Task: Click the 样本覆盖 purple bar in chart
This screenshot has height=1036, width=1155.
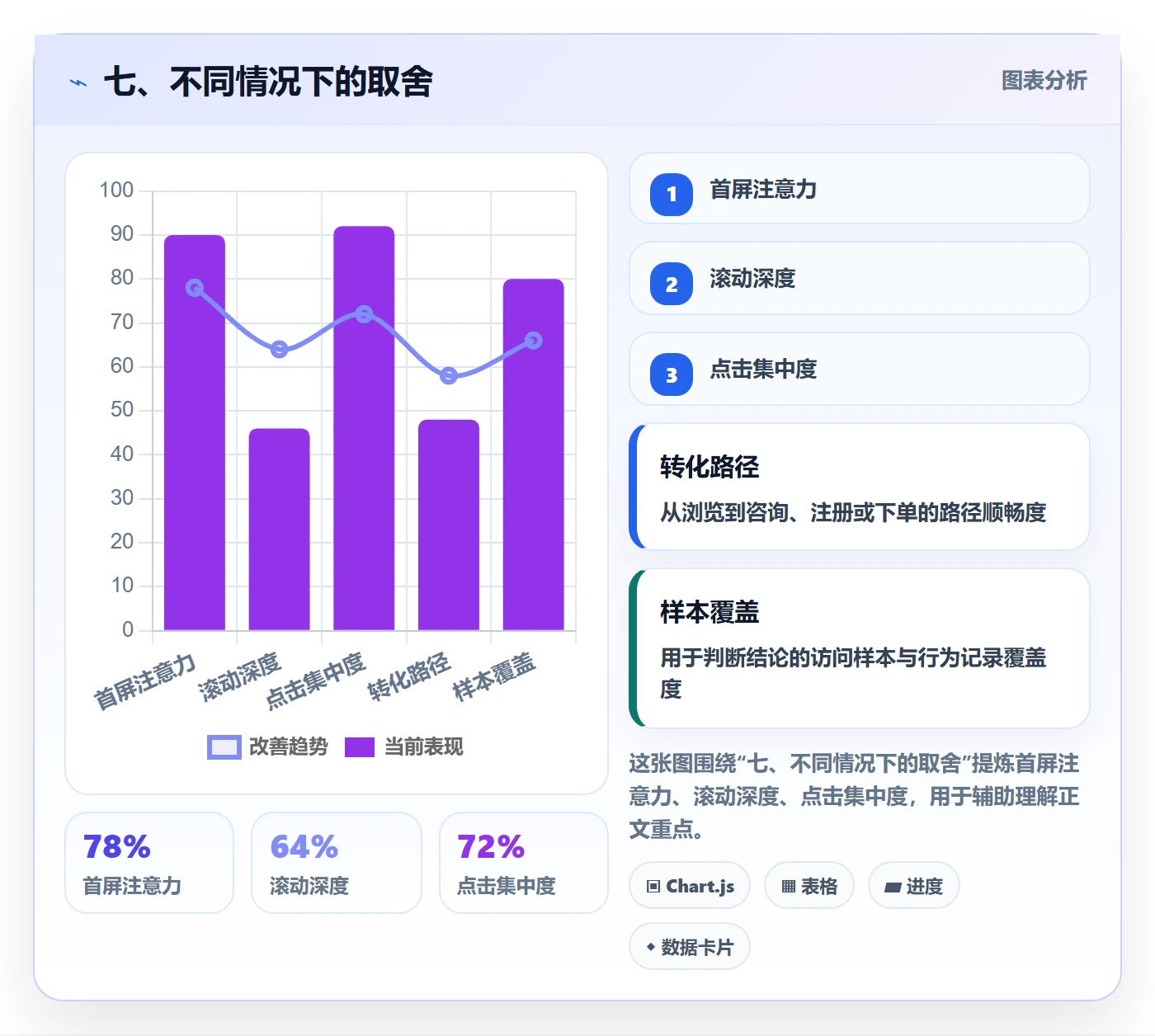Action: pyautogui.click(x=534, y=454)
